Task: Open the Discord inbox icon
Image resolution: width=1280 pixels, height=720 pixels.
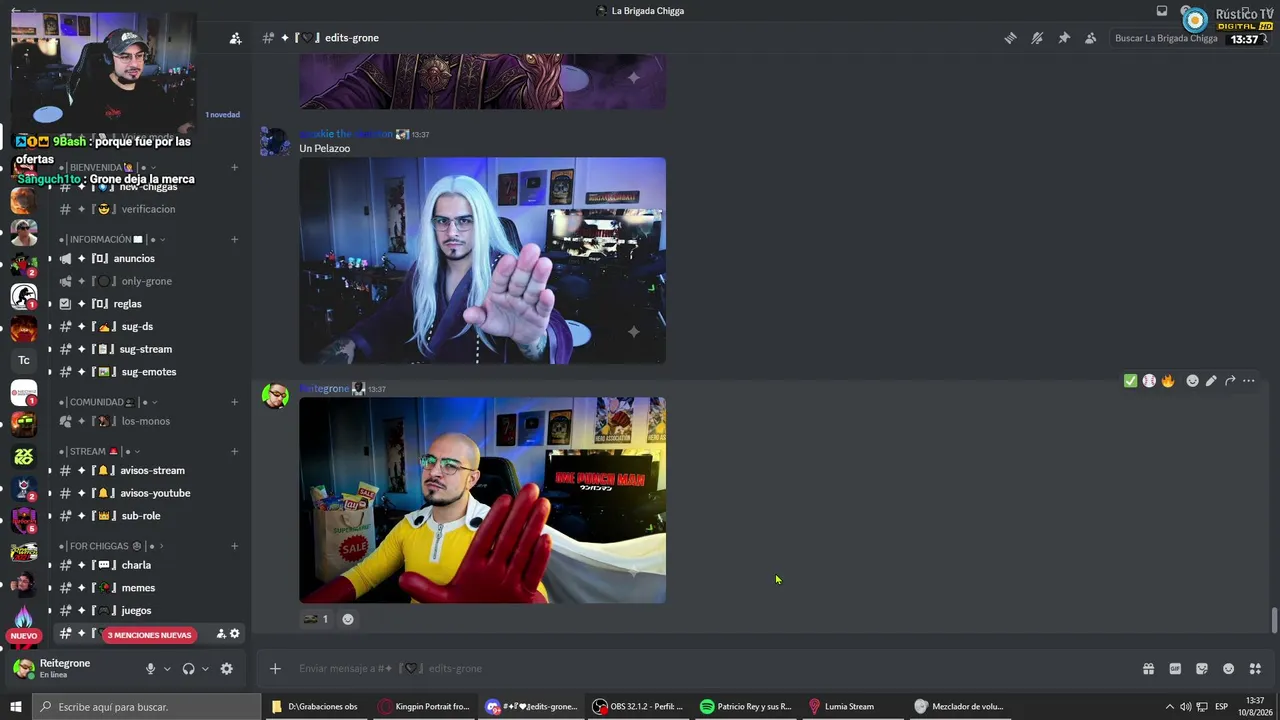Action: coord(1162,11)
